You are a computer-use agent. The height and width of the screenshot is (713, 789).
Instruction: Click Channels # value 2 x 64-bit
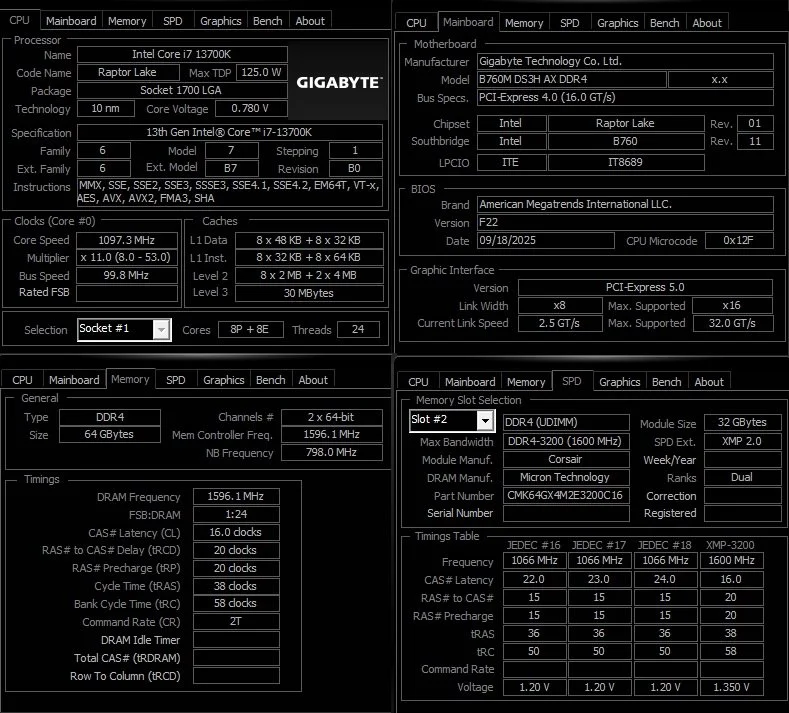click(x=332, y=417)
